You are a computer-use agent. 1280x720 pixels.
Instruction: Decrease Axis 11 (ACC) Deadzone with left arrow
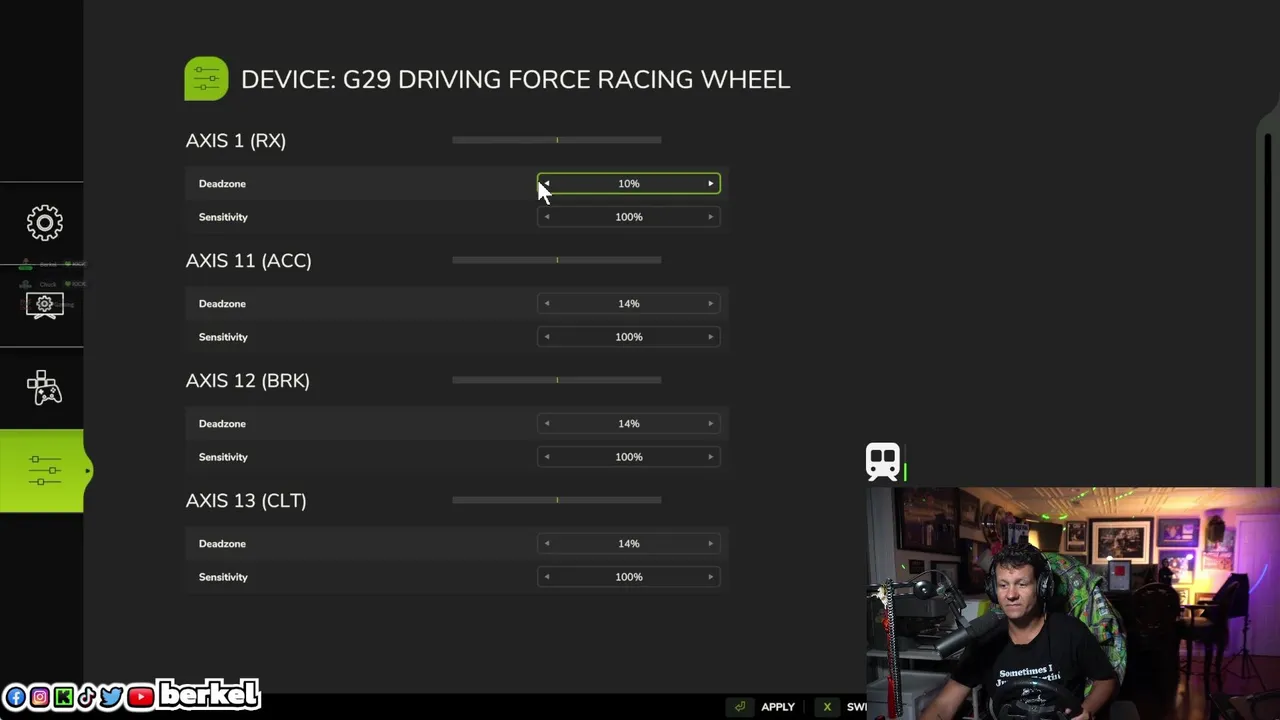[546, 304]
